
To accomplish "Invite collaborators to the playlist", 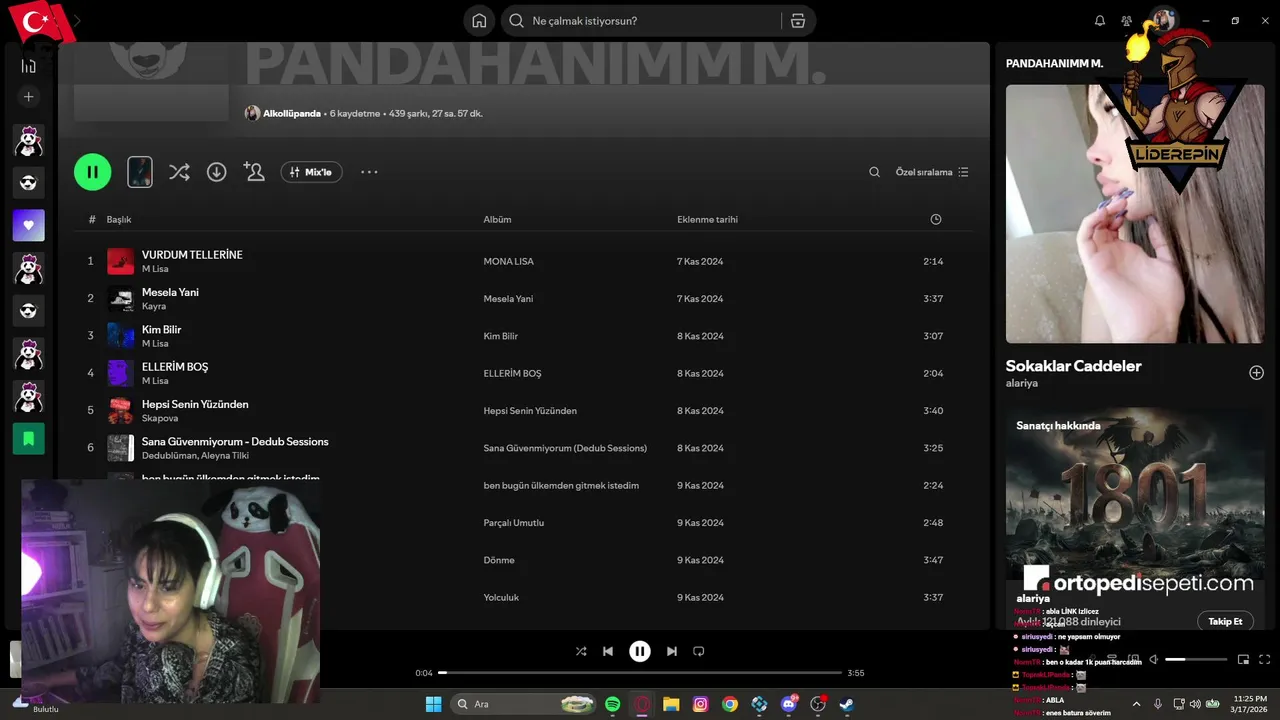I will pyautogui.click(x=254, y=172).
